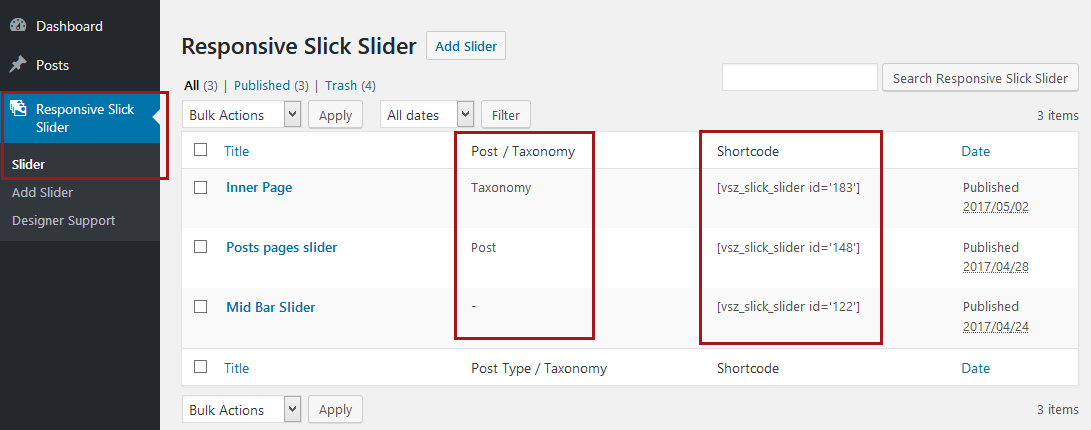Click the Dashboard gauge icon
Image resolution: width=1091 pixels, height=430 pixels.
point(18,26)
